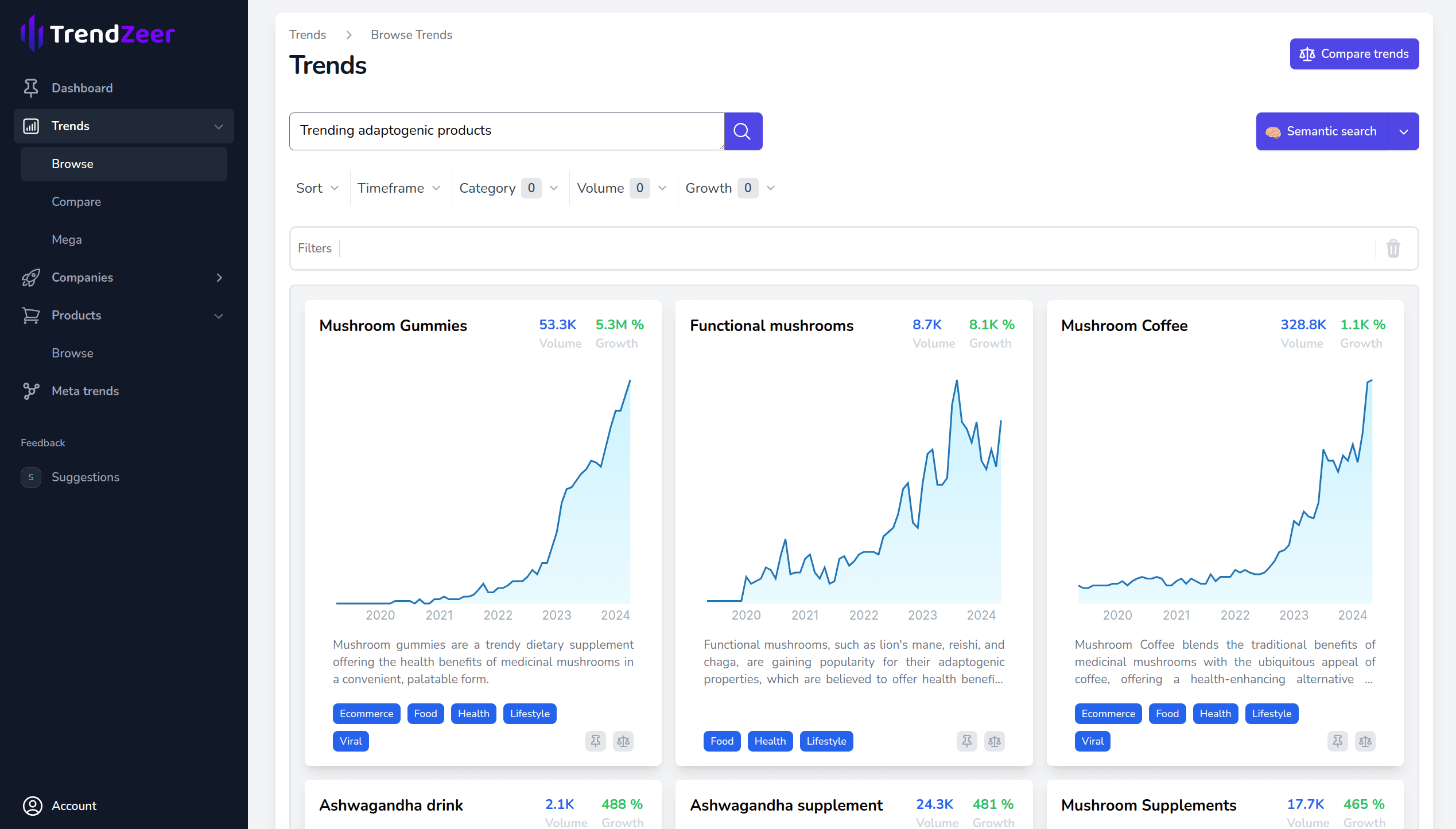Clear filters with the trash icon
Screen dimensions: 1456x829
click(1393, 248)
